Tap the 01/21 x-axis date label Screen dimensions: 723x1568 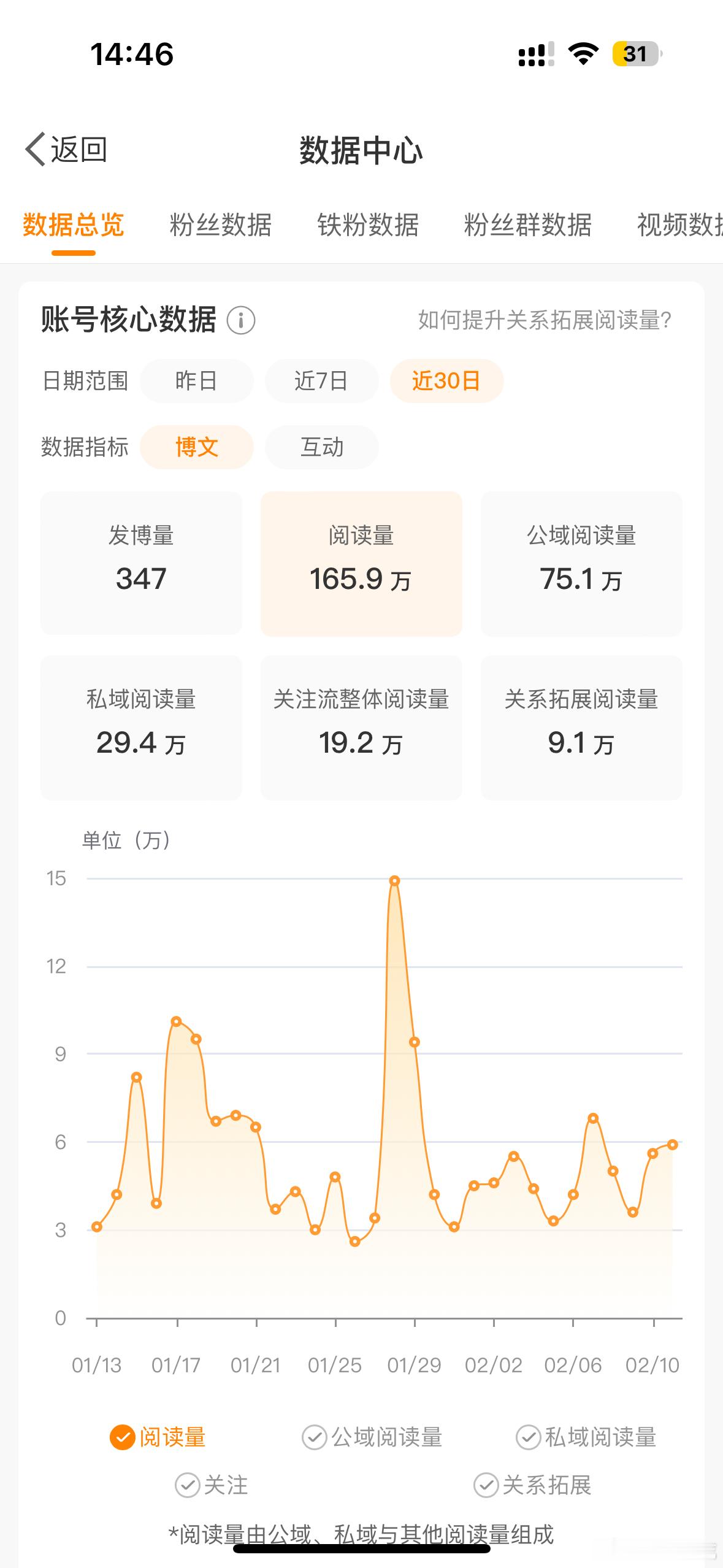[256, 1365]
